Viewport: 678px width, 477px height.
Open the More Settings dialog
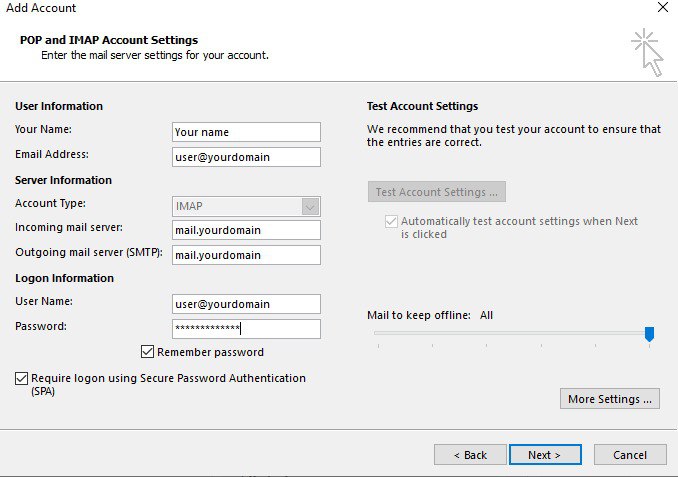click(x=610, y=399)
